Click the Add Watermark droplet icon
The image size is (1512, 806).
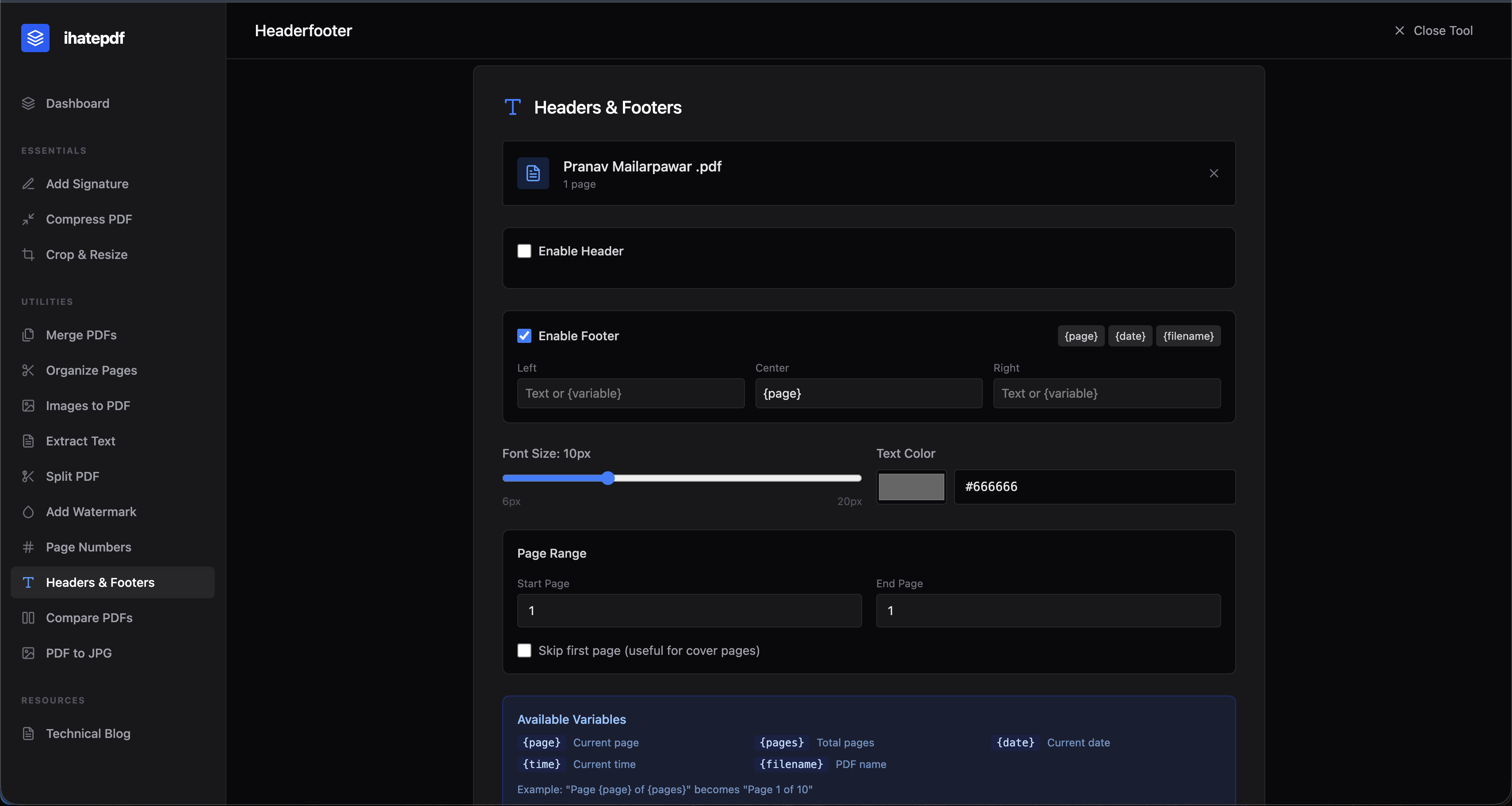[x=28, y=512]
